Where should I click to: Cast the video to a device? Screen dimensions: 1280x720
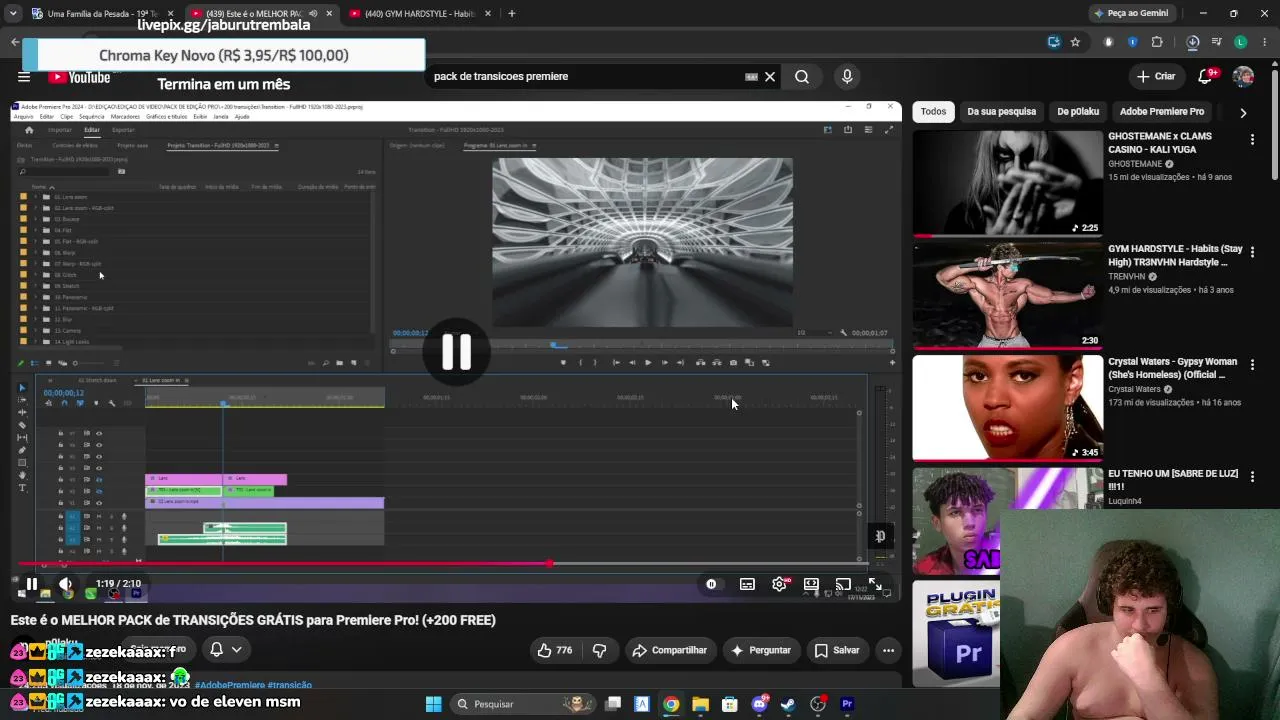[843, 584]
